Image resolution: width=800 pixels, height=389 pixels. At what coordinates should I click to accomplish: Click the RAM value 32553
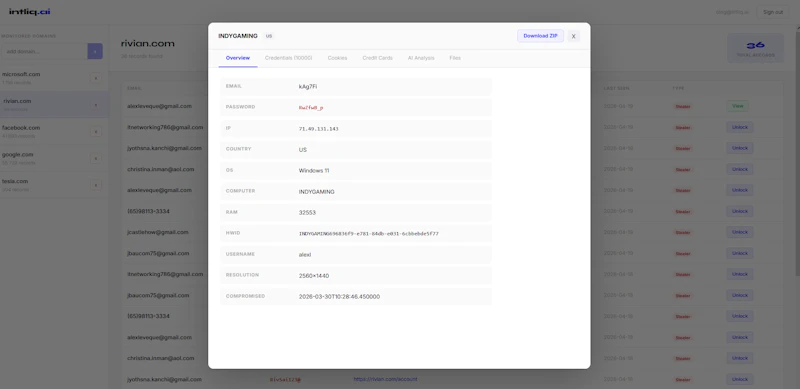coord(307,212)
